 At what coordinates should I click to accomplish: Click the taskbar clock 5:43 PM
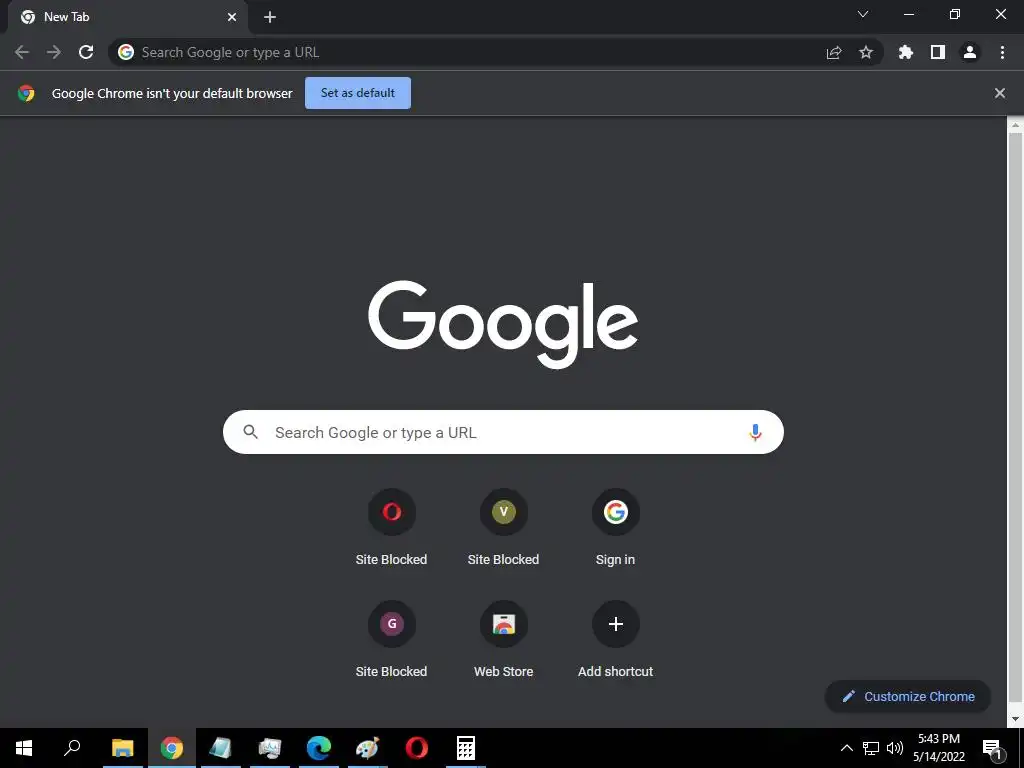coord(938,739)
